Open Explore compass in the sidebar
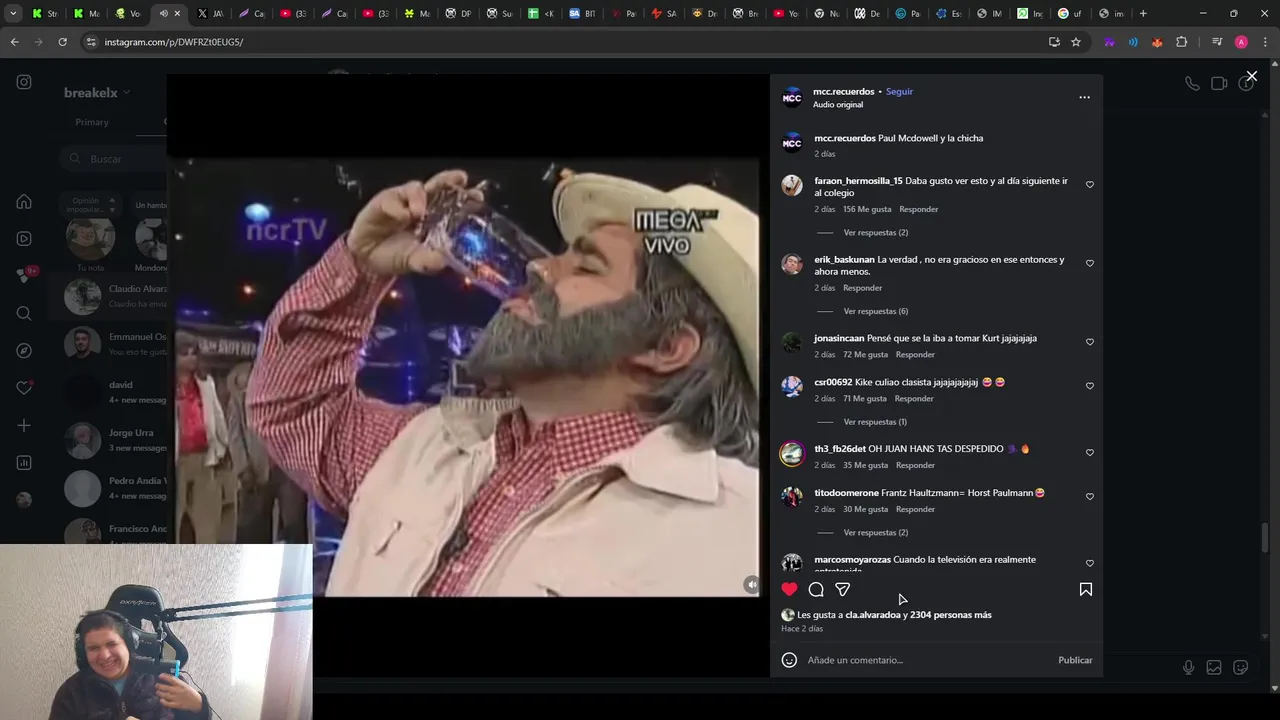Image resolution: width=1280 pixels, height=720 pixels. click(x=24, y=351)
